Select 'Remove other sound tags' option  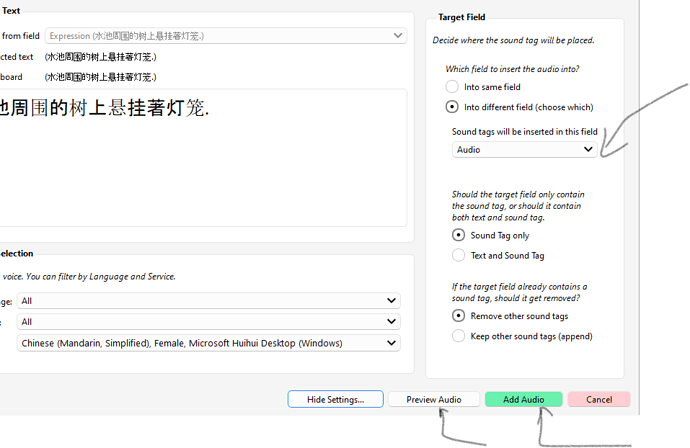coord(459,316)
